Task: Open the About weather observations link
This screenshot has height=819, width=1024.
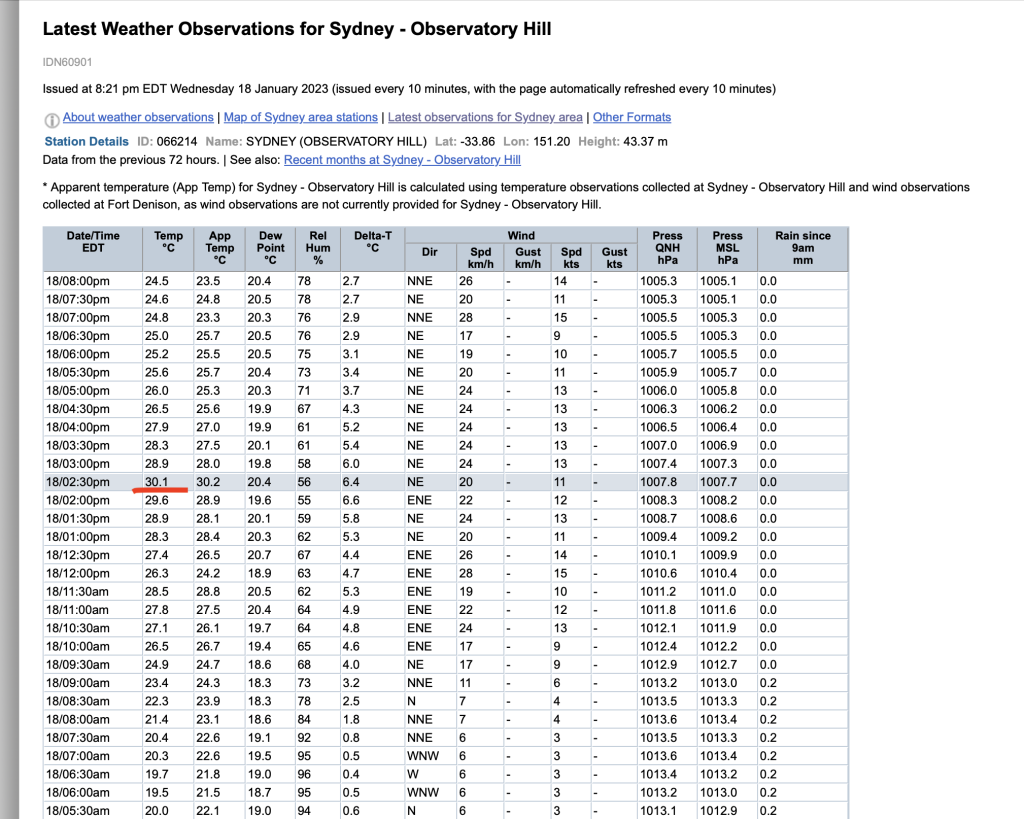Action: (138, 118)
